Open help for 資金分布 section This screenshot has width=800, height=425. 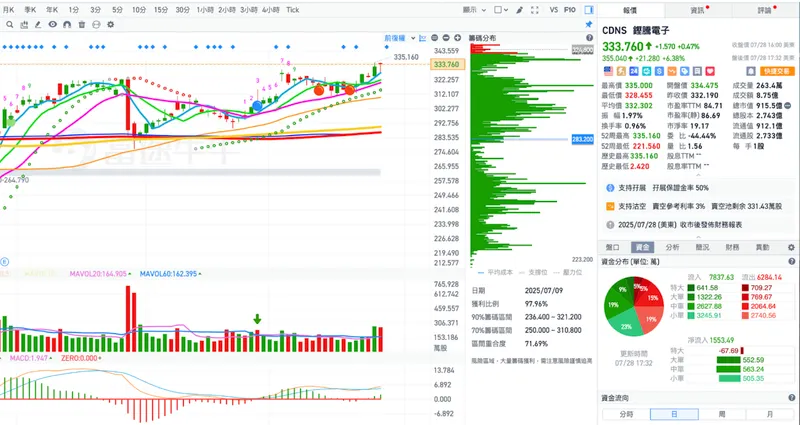tap(792, 261)
